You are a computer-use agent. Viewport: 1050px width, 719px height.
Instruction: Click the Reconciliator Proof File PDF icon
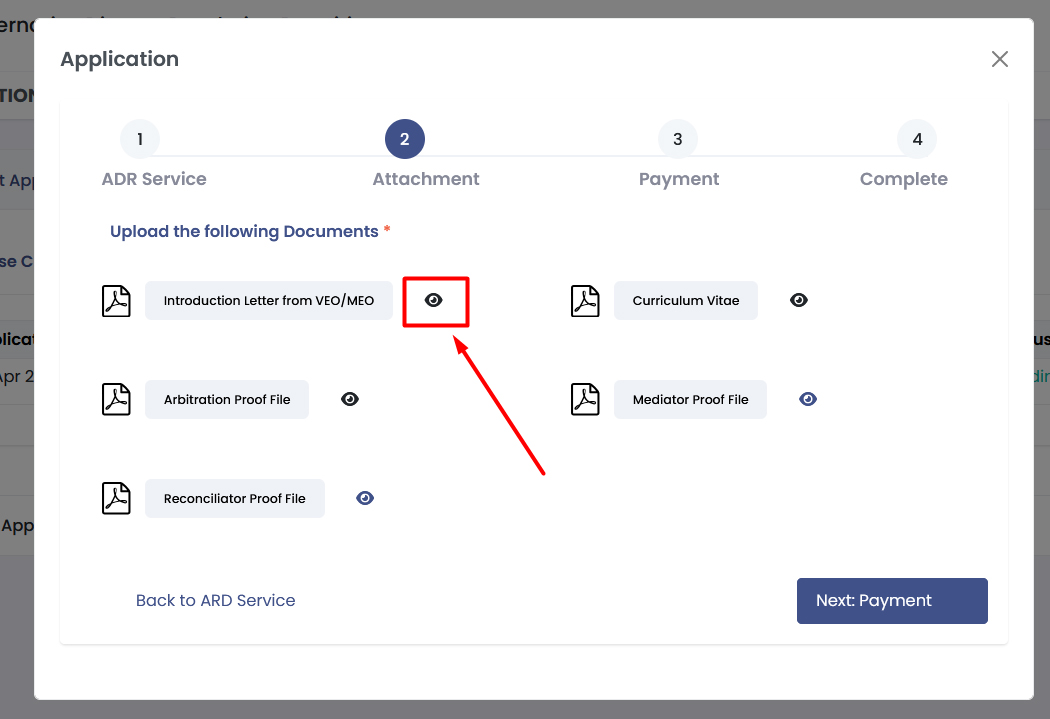coord(117,498)
